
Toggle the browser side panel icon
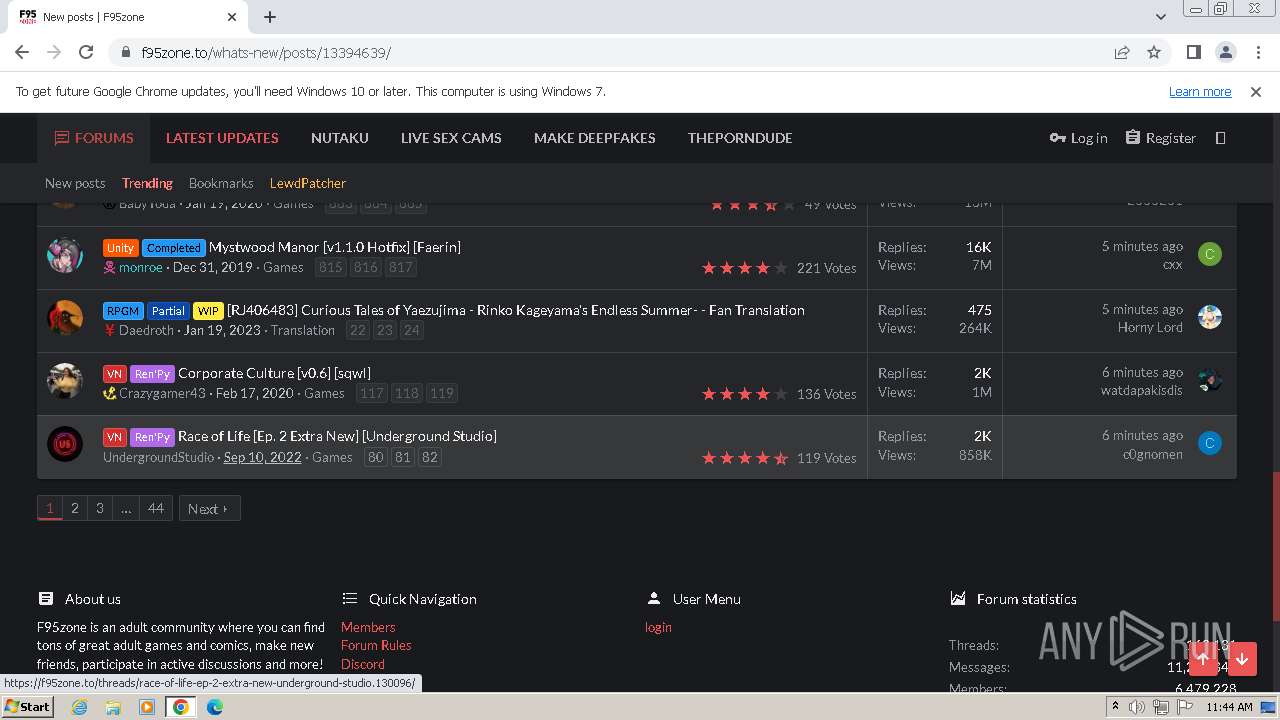click(1193, 52)
